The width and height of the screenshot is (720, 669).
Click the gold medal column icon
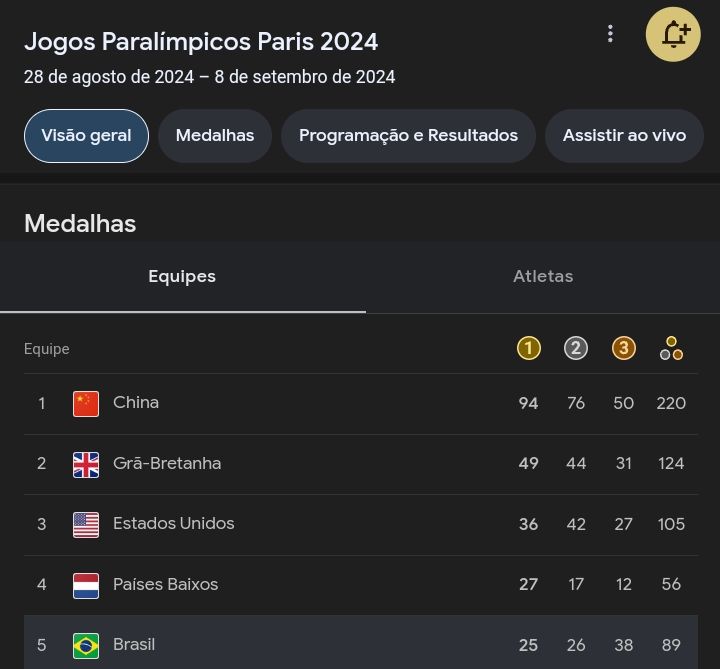(528, 348)
